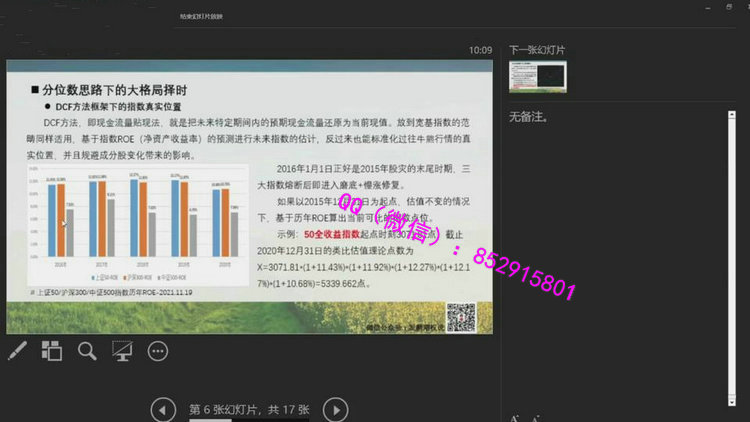The image size is (750, 422).
Task: Click the 下一张幻灯片 label
Action: [537, 49]
